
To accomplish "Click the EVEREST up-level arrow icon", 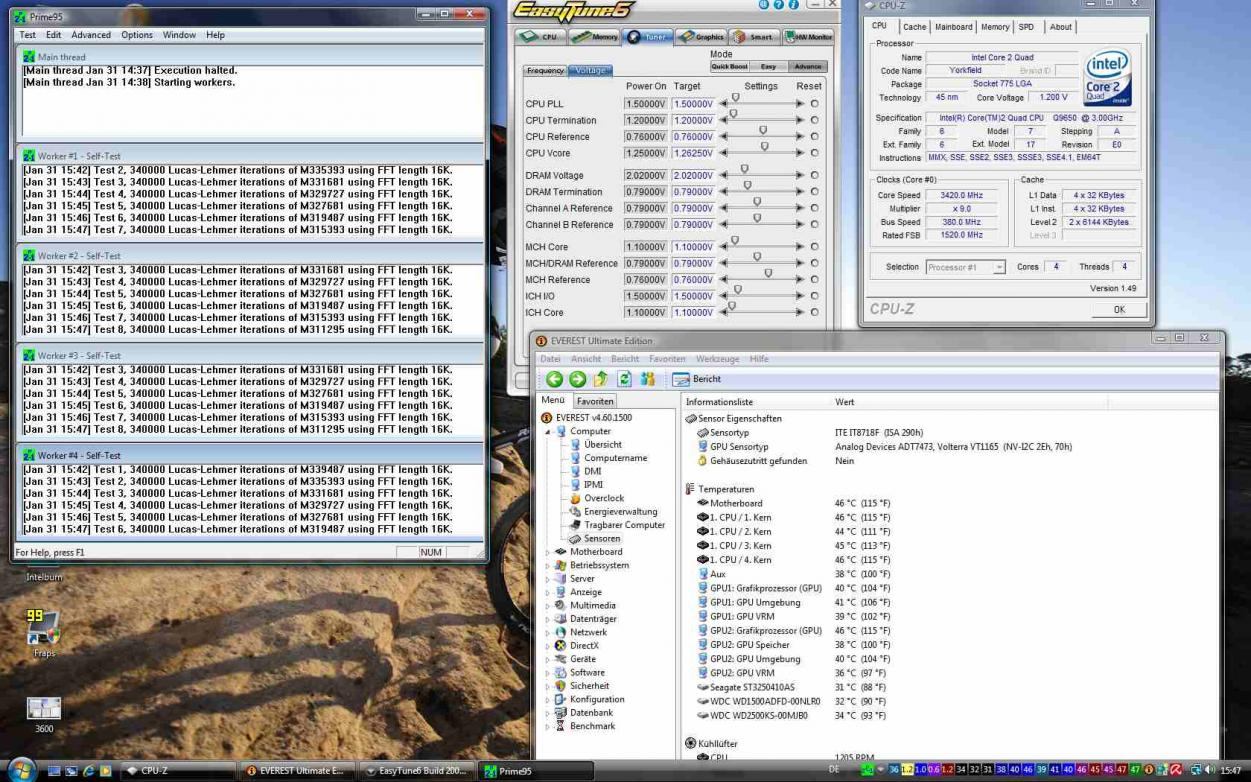I will [601, 379].
